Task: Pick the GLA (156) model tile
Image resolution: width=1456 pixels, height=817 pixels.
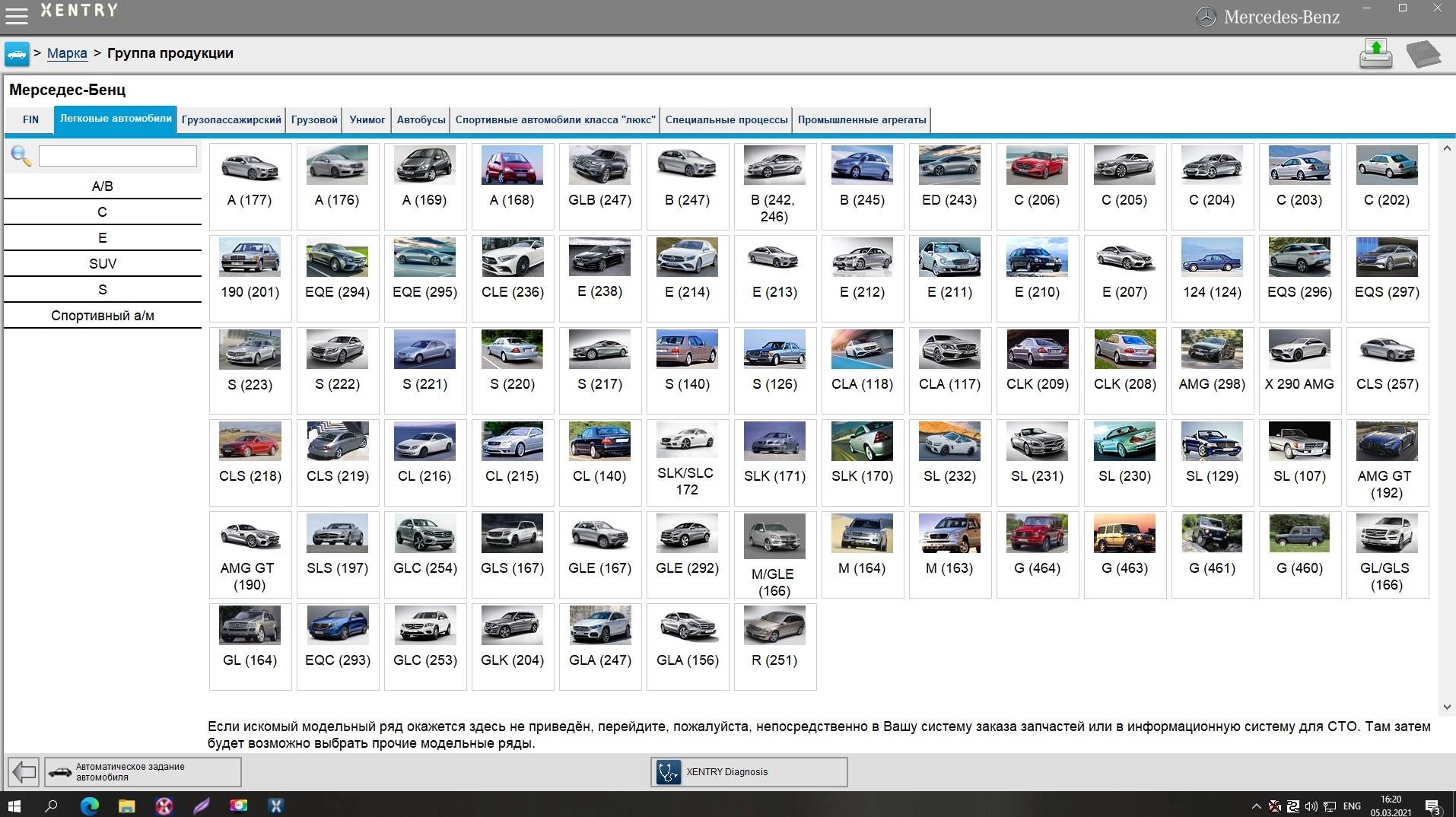Action: point(687,647)
